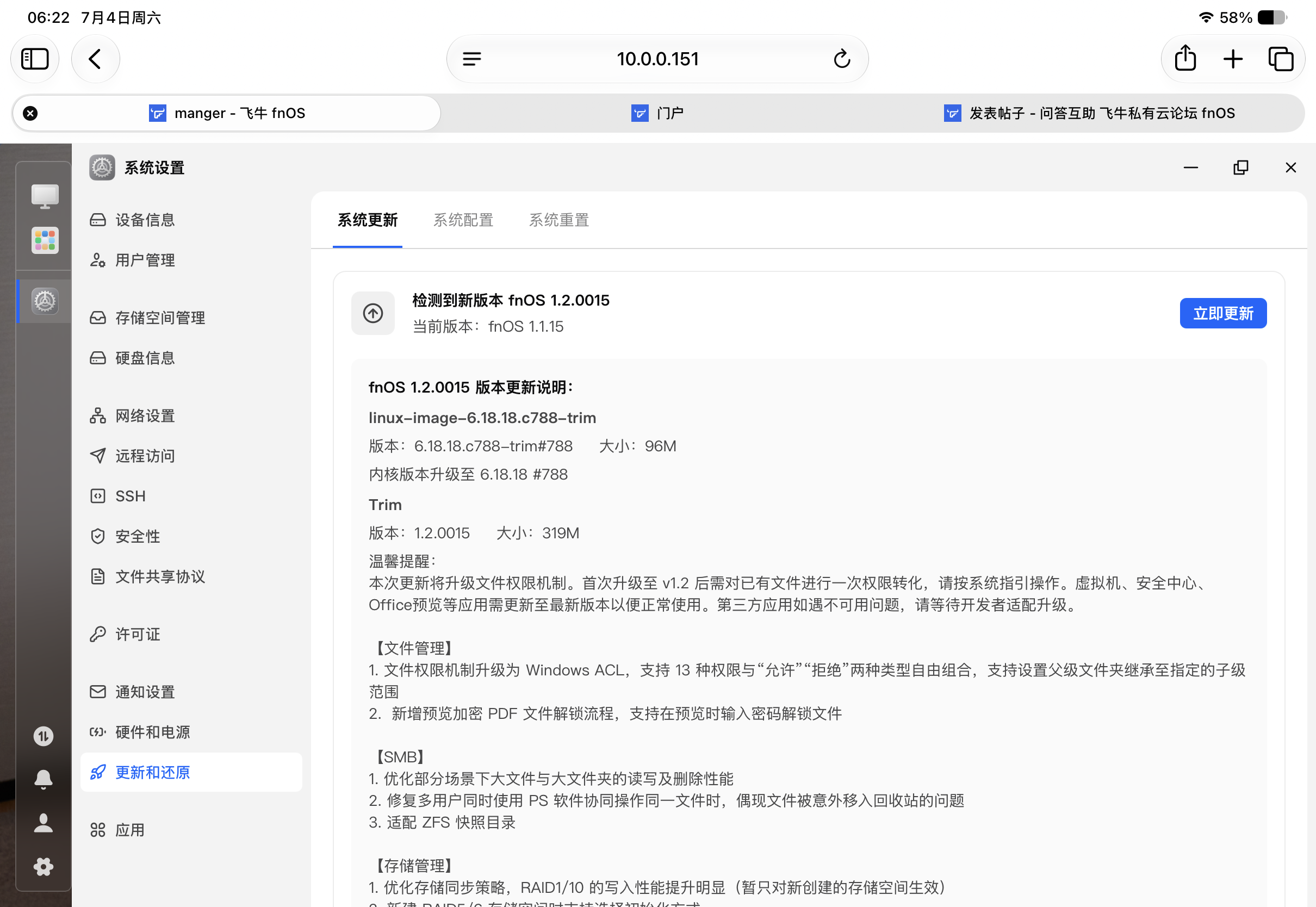
Task: Add a new browser tab with plus icon
Action: point(1233,59)
